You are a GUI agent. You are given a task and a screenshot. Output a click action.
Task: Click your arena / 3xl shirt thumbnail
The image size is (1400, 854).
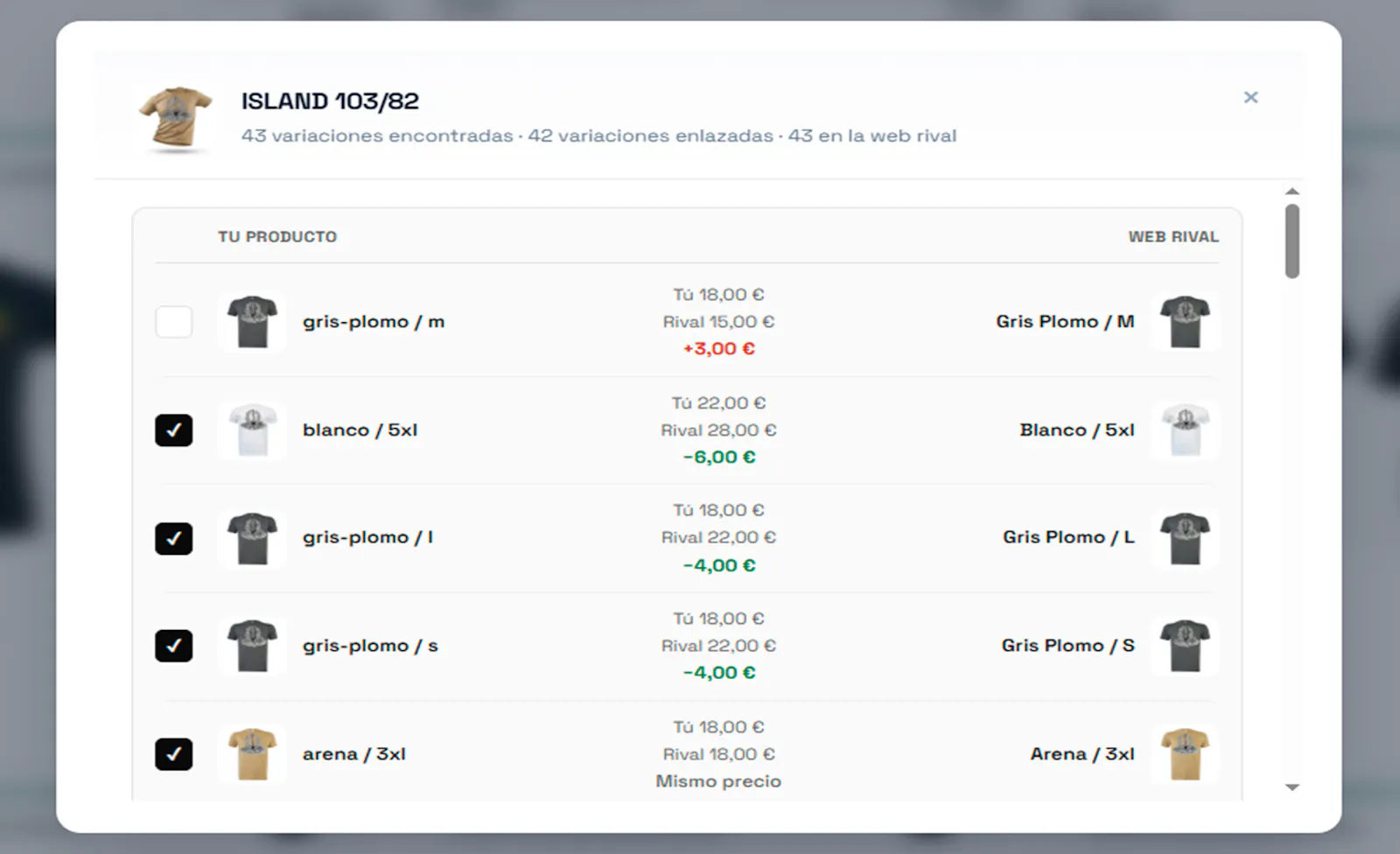click(252, 754)
